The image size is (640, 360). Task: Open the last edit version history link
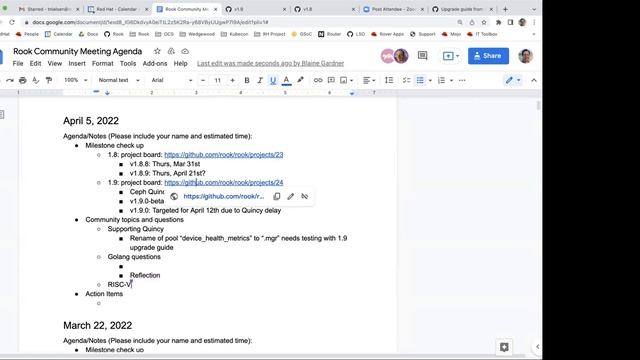270,63
